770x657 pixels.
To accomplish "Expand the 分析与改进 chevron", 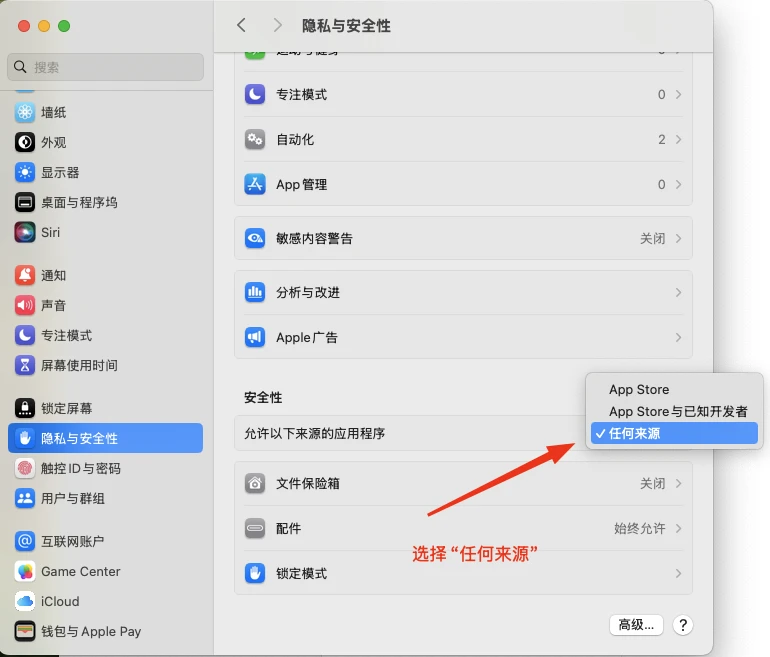I will tap(678, 293).
